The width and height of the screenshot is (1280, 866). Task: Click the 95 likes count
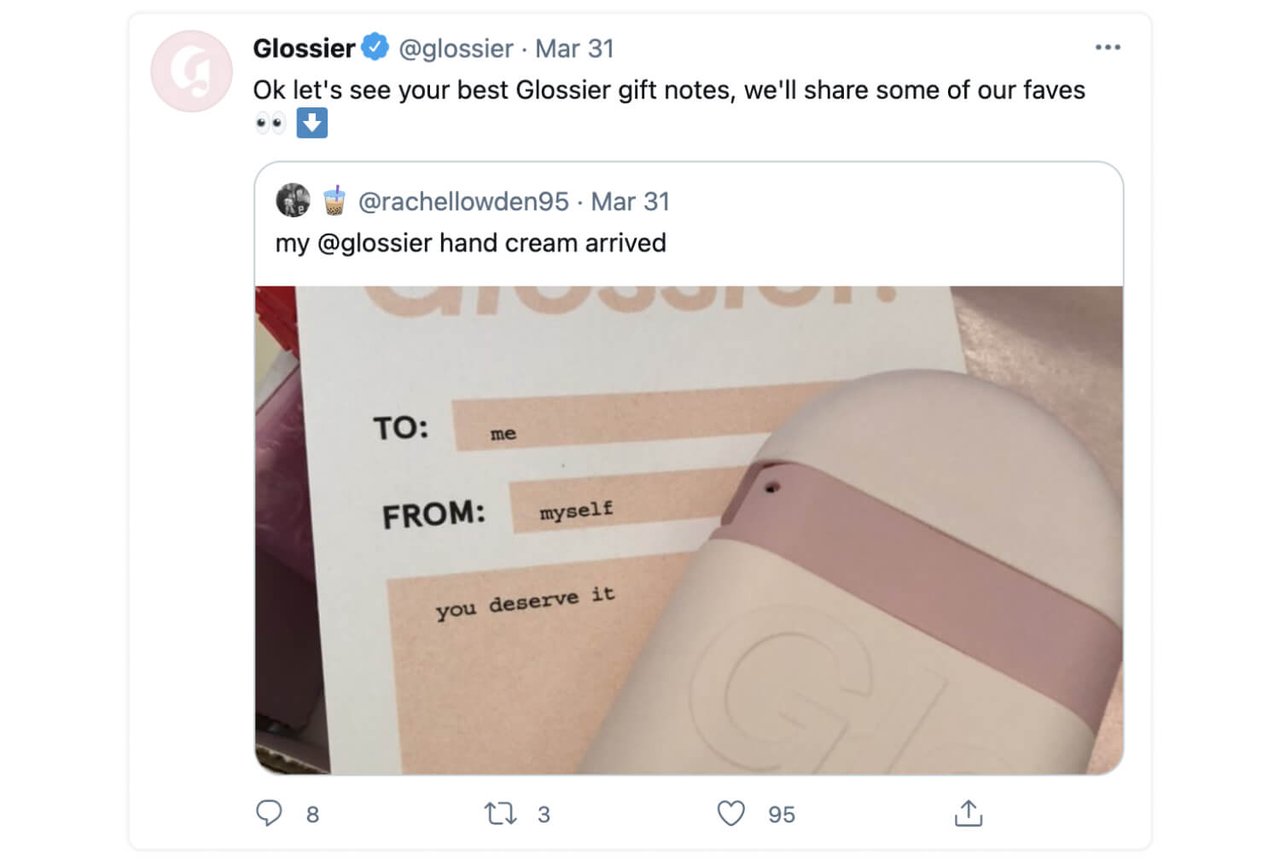click(x=781, y=815)
